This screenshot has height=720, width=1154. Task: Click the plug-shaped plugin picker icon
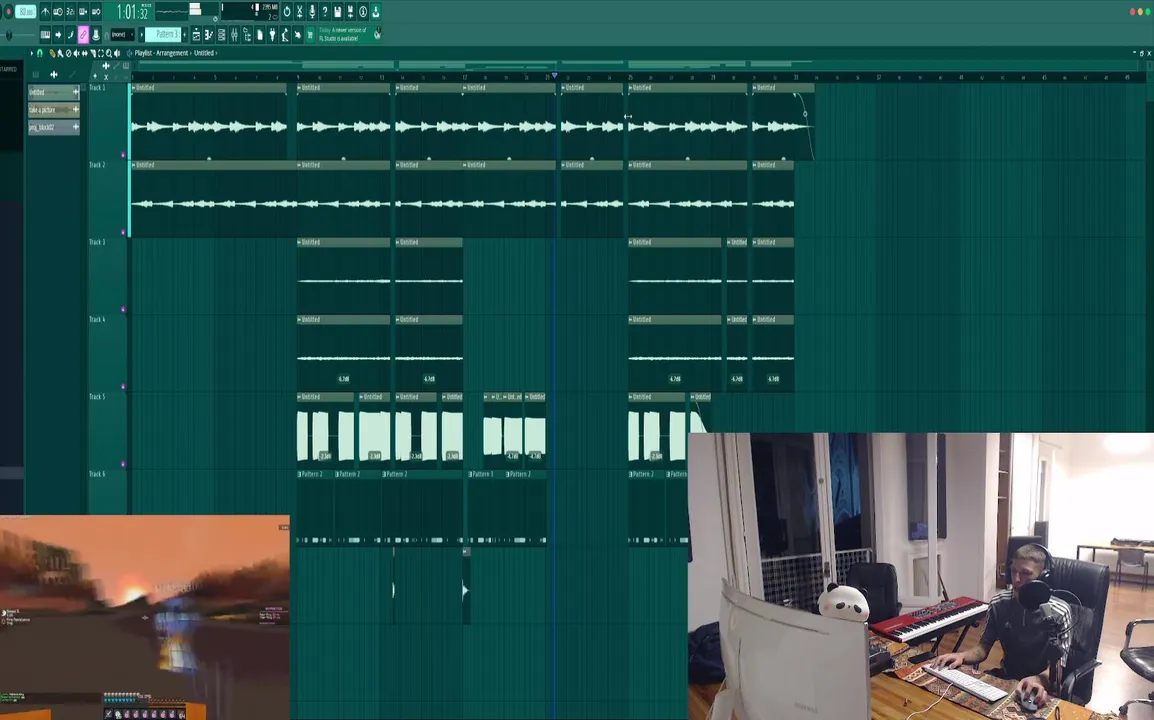(x=272, y=35)
